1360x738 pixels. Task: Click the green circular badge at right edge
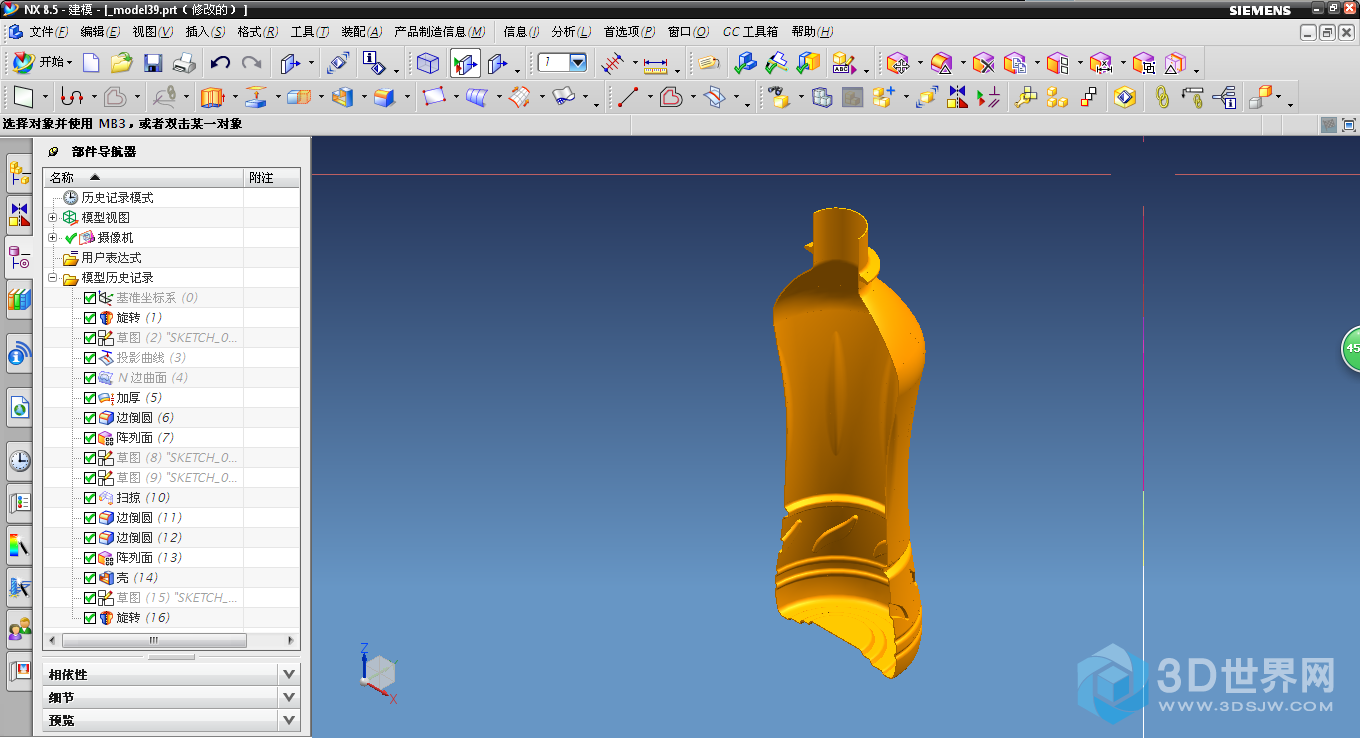coord(1351,348)
